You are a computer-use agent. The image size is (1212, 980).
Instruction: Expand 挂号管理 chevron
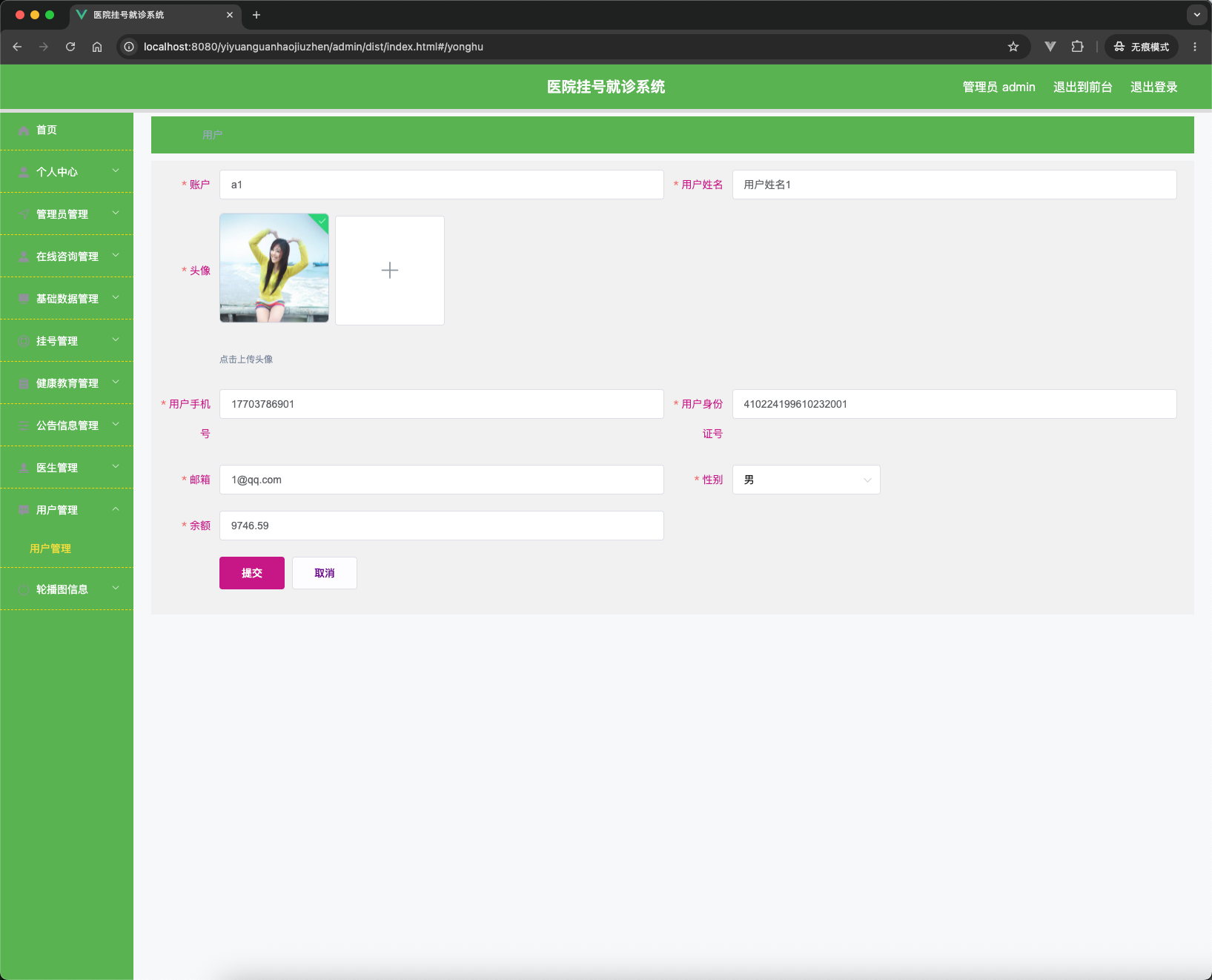click(116, 340)
